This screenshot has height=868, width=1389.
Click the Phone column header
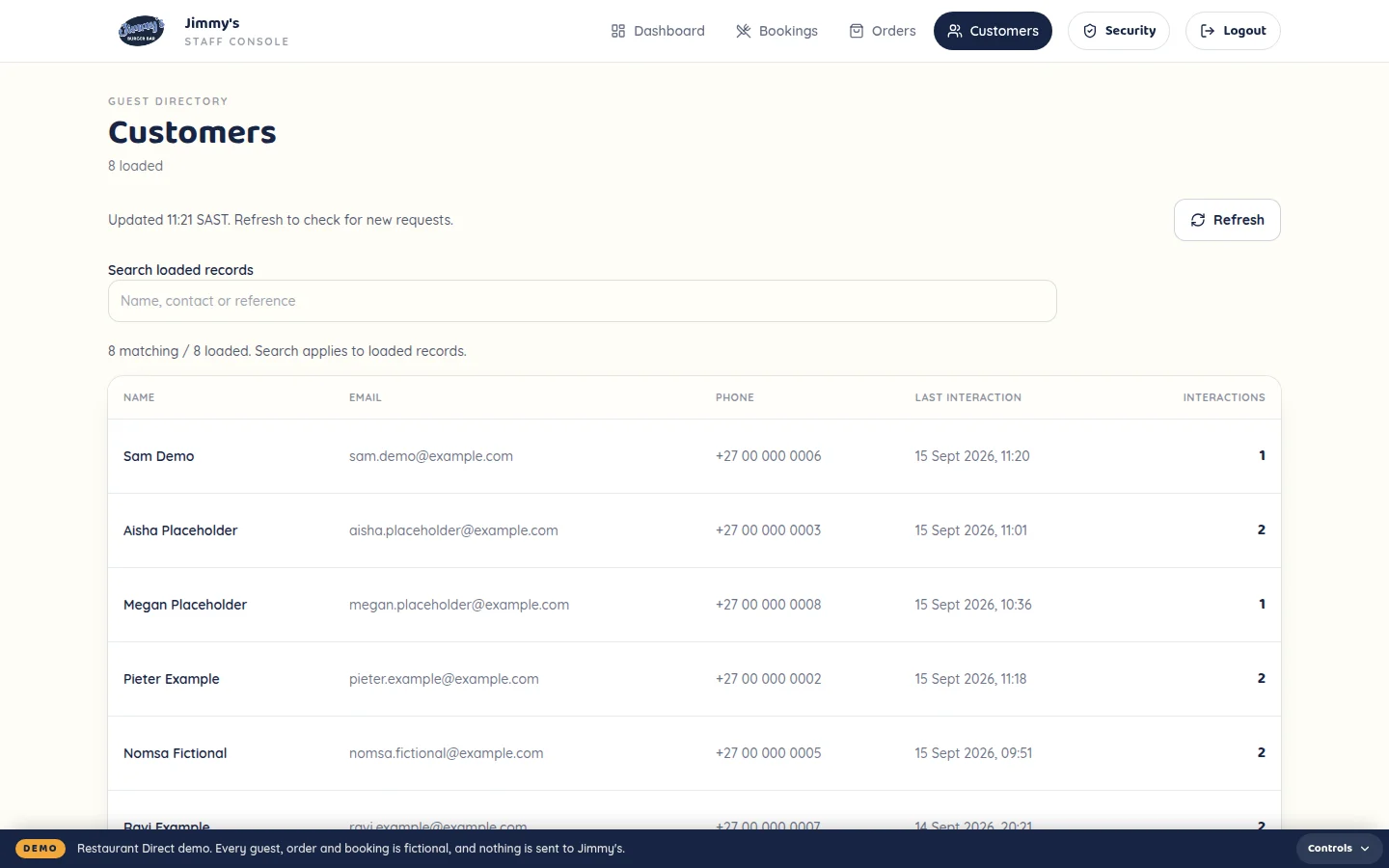(735, 397)
